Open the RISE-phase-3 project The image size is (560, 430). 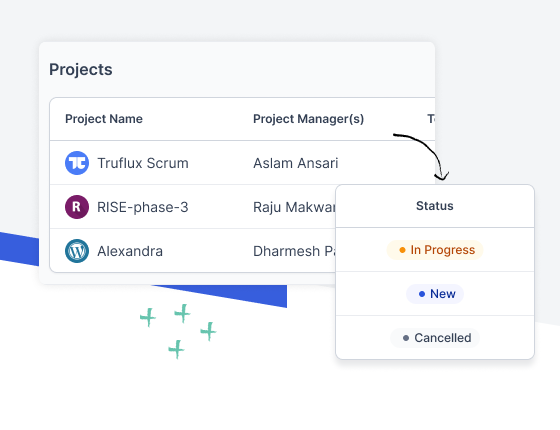point(142,207)
